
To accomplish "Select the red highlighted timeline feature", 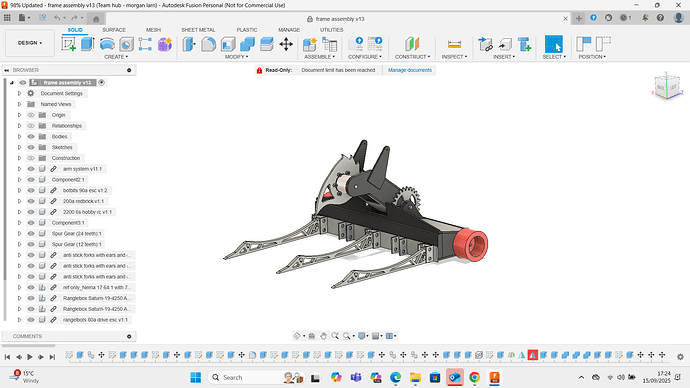I will tap(532, 355).
